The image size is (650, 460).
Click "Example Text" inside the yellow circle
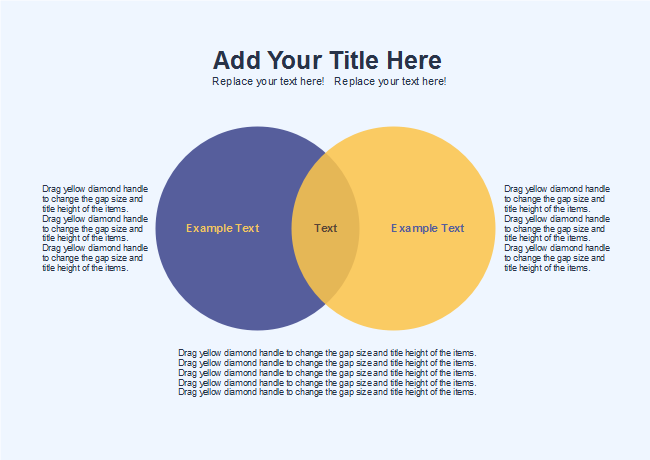(427, 228)
